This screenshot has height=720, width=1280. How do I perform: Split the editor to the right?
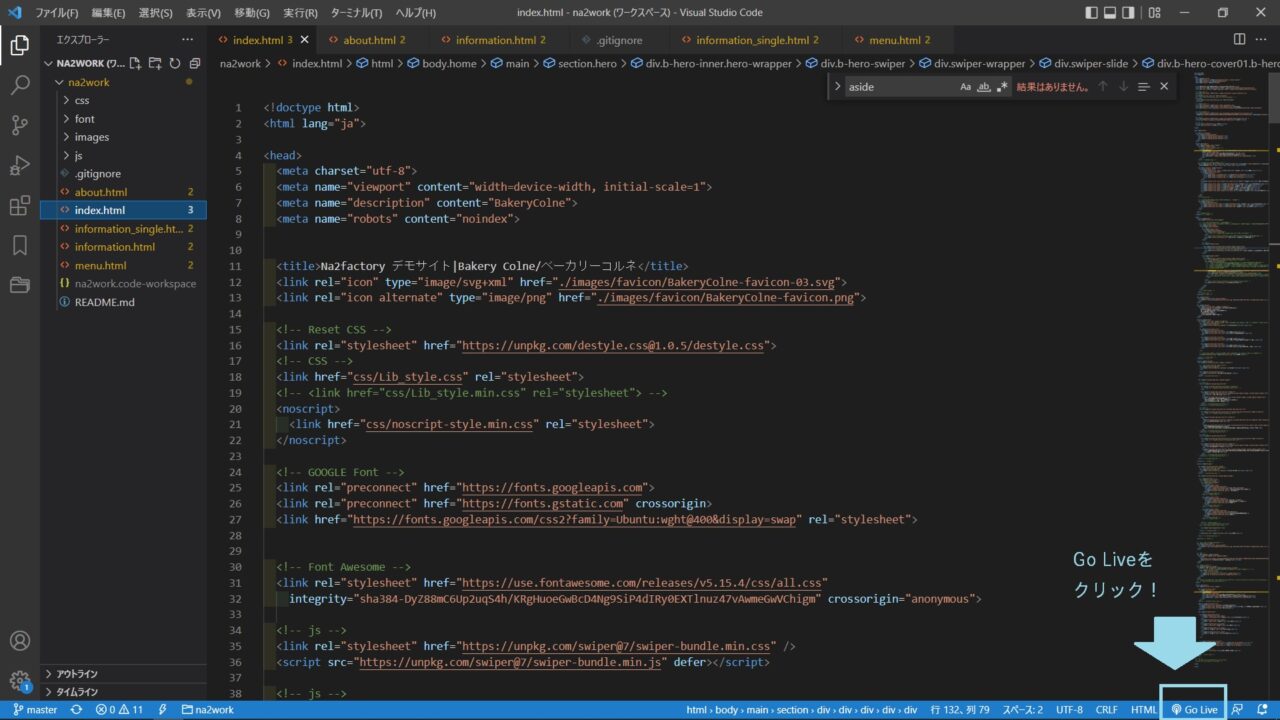coord(1239,39)
